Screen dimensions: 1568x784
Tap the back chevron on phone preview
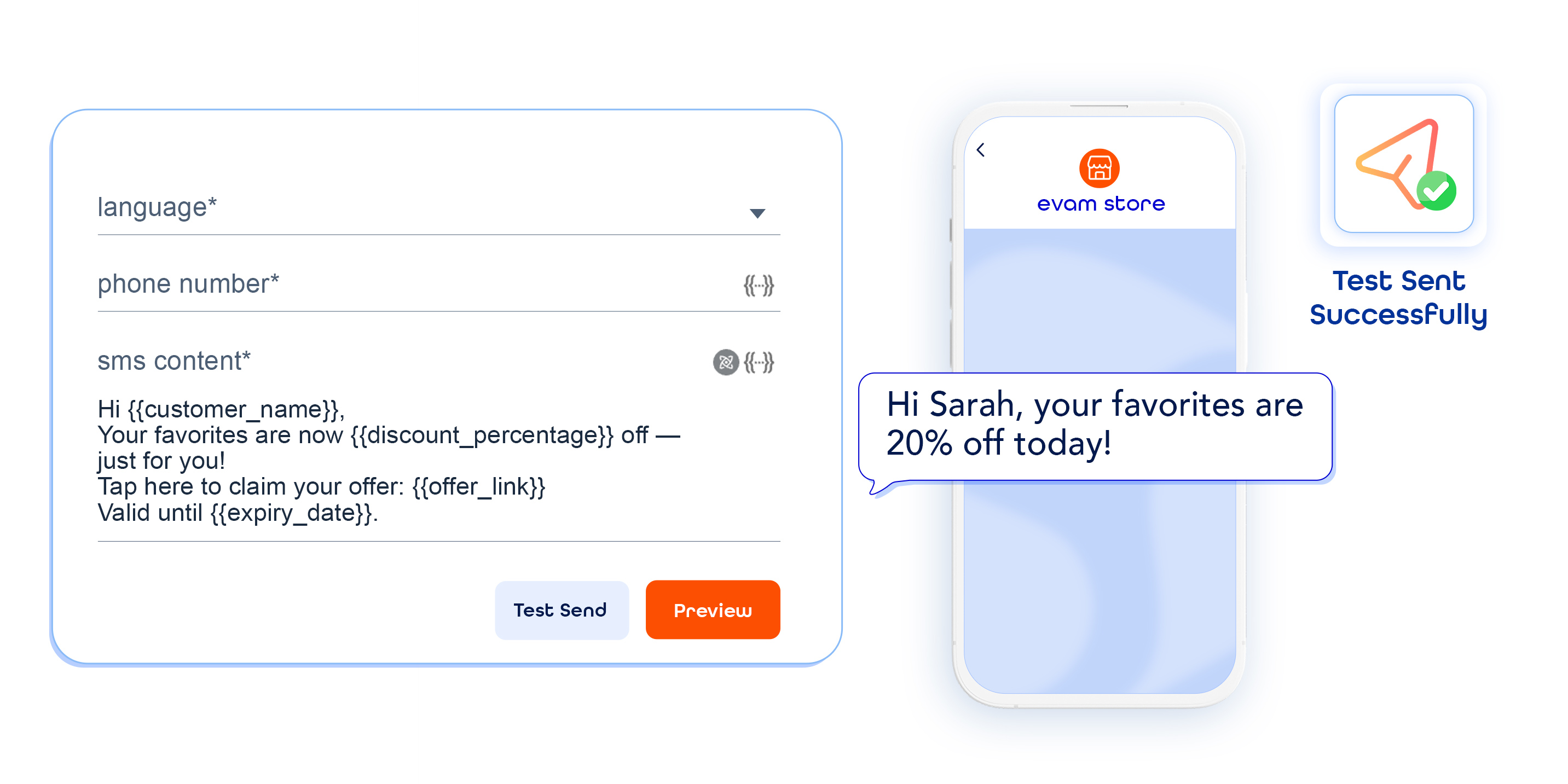tap(981, 150)
